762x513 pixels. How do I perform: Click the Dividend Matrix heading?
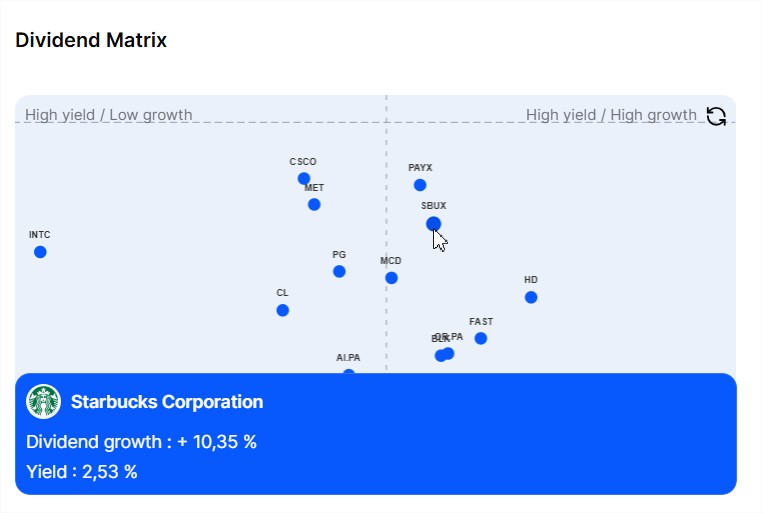pyautogui.click(x=91, y=40)
